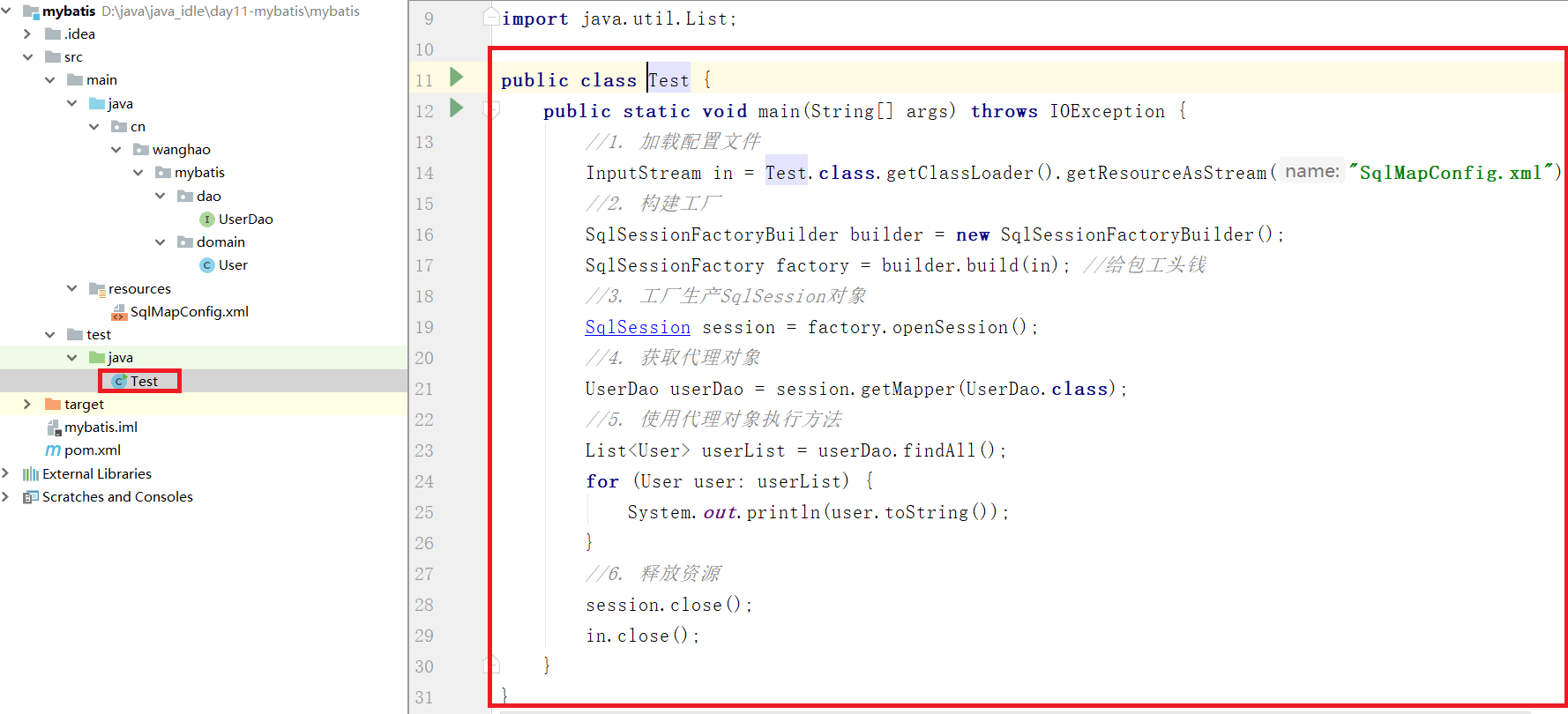Click the SqlMapConfig.xml file icon
Viewport: 1568px width, 714px height.
coord(119,312)
